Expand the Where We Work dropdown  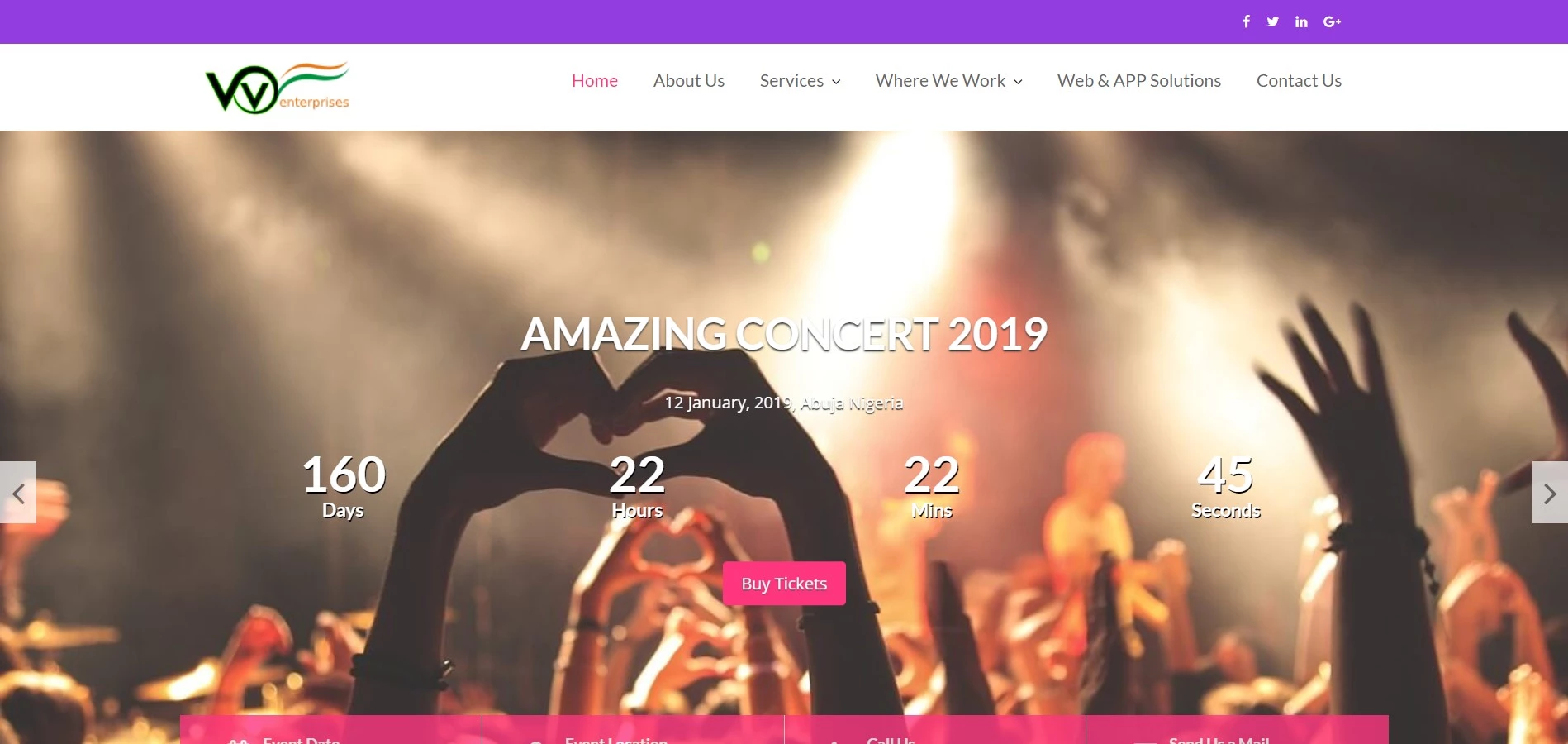[x=948, y=81]
